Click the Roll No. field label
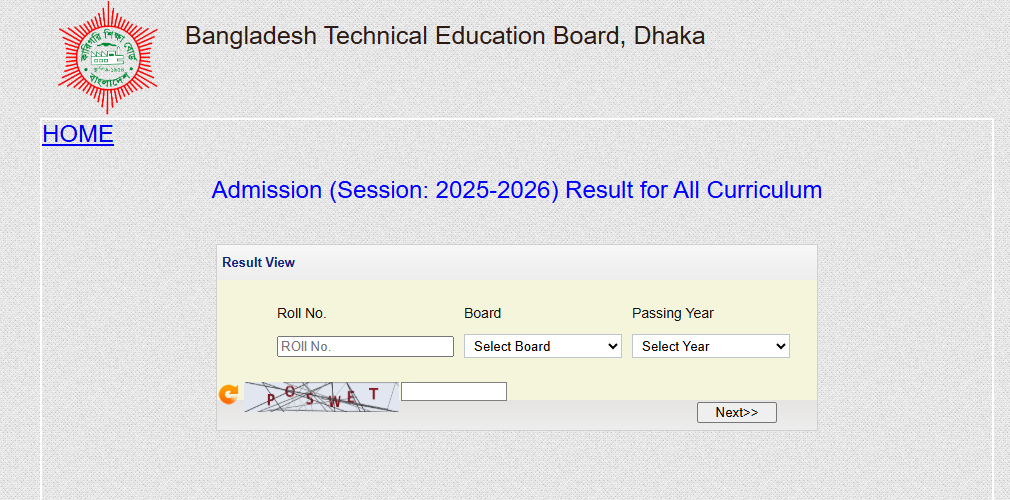The image size is (1010, 500). coord(302,313)
